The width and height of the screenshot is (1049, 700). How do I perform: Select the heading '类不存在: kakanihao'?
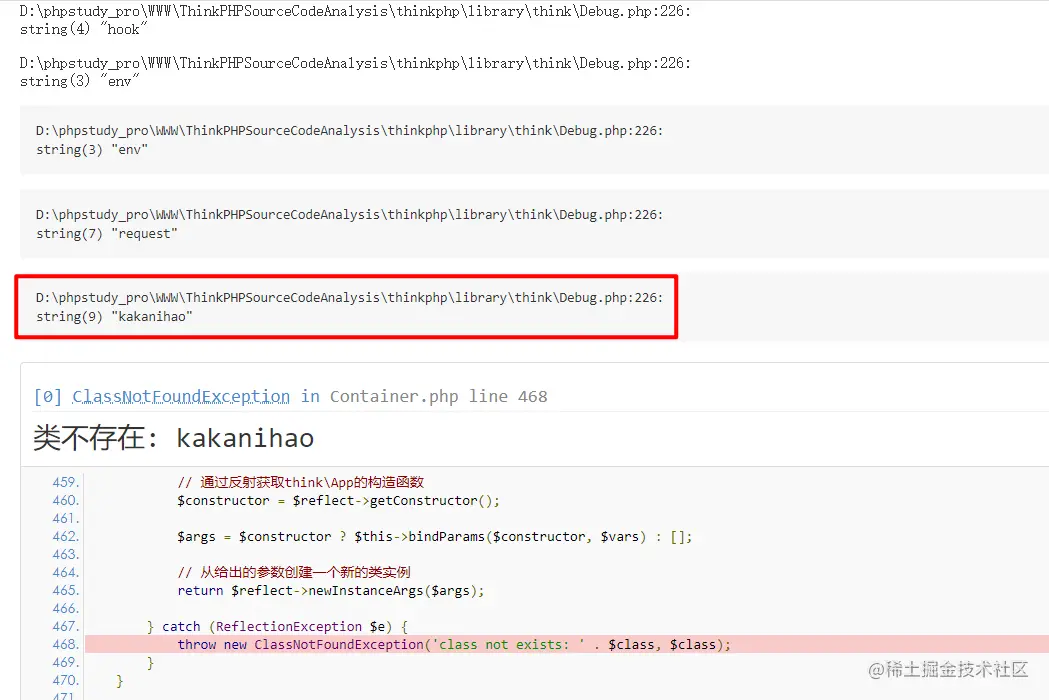[x=173, y=438]
